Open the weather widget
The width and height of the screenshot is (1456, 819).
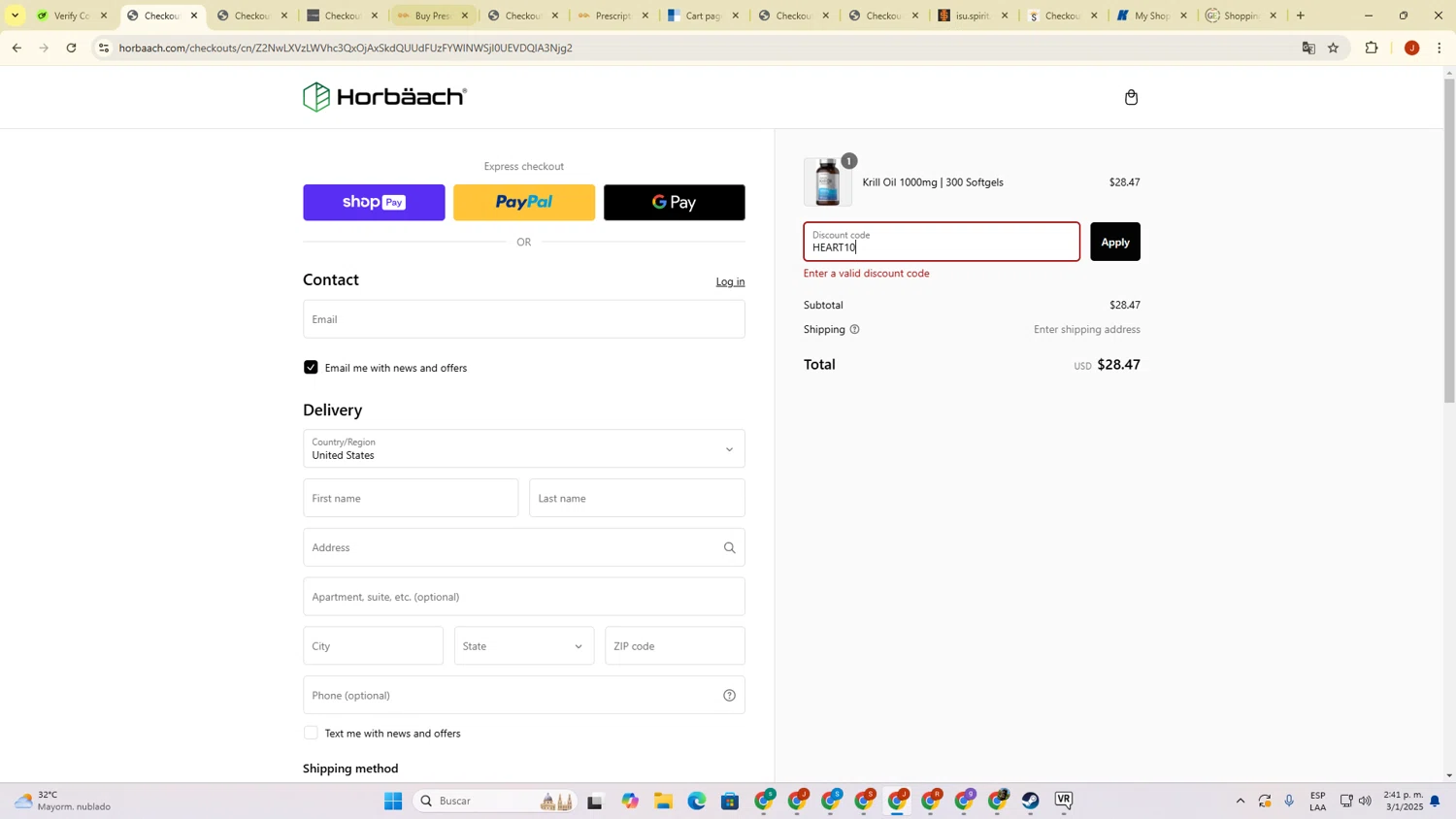(x=64, y=802)
